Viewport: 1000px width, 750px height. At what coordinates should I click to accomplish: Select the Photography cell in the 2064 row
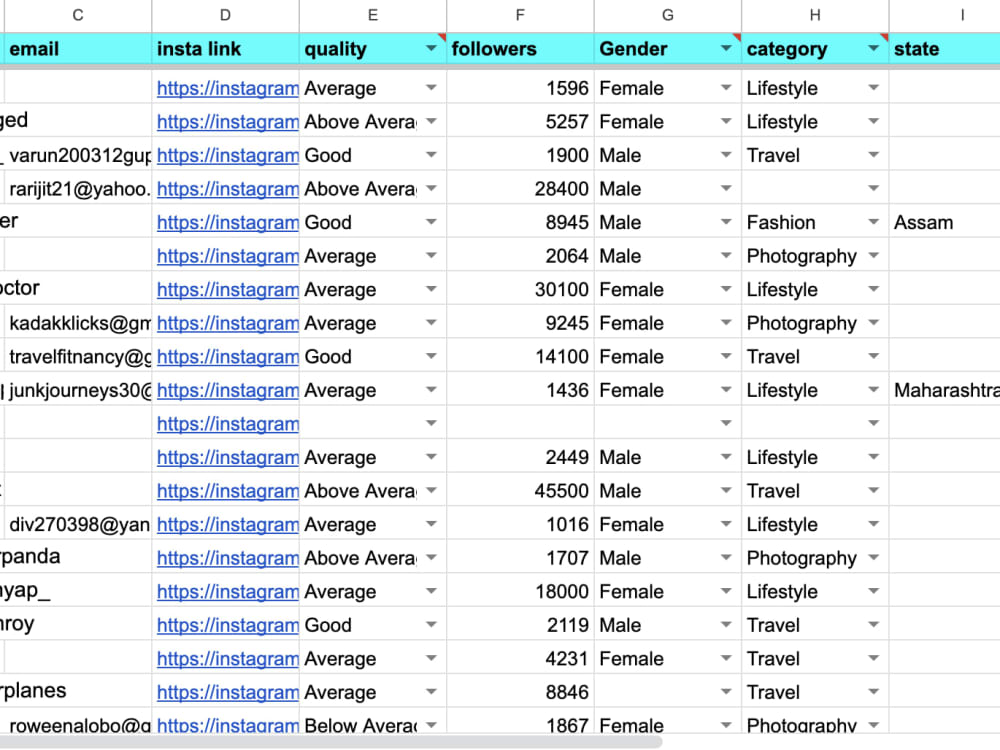(x=815, y=256)
